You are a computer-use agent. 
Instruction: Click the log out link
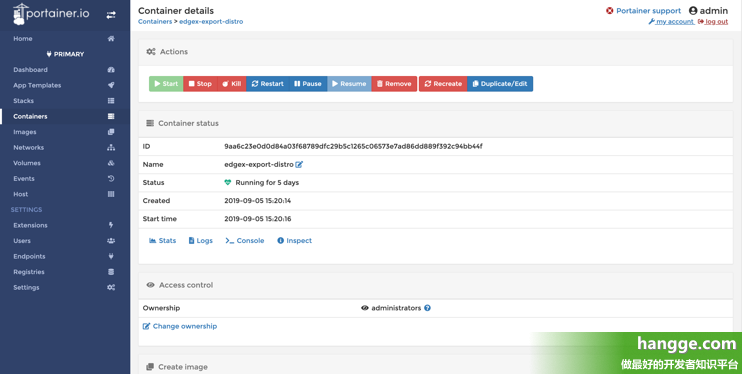tap(713, 22)
